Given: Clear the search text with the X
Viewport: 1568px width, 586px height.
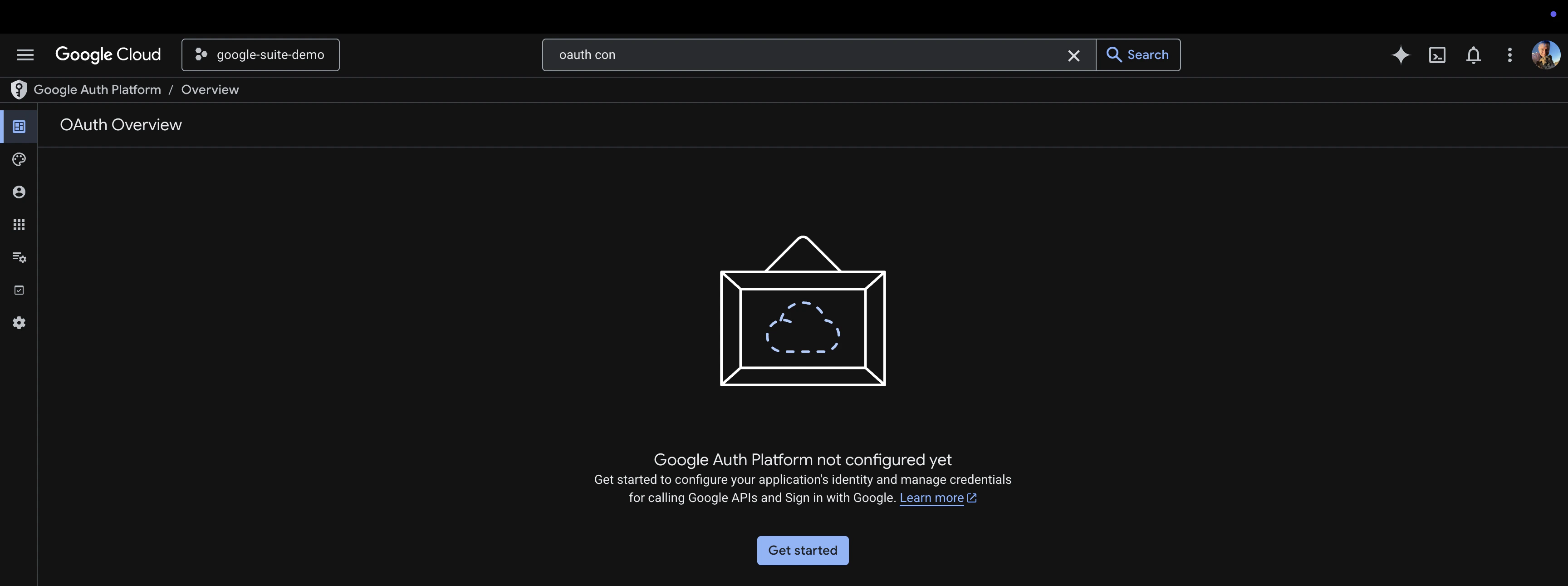Looking at the screenshot, I should coord(1074,55).
